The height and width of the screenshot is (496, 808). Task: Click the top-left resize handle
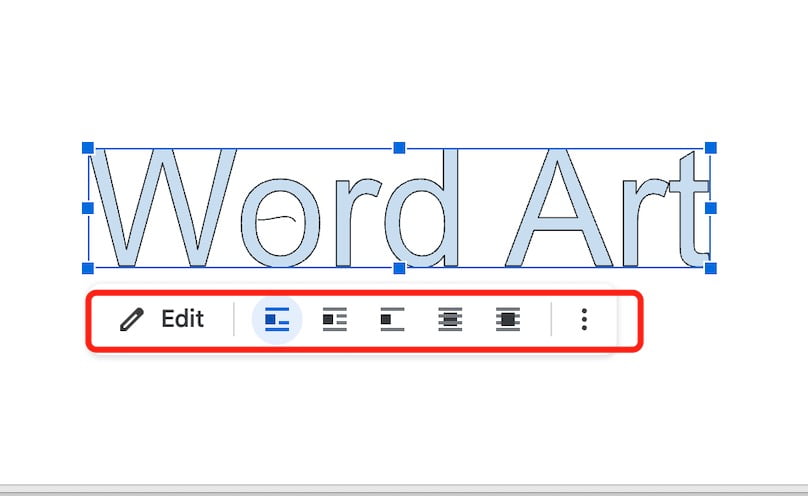point(88,148)
